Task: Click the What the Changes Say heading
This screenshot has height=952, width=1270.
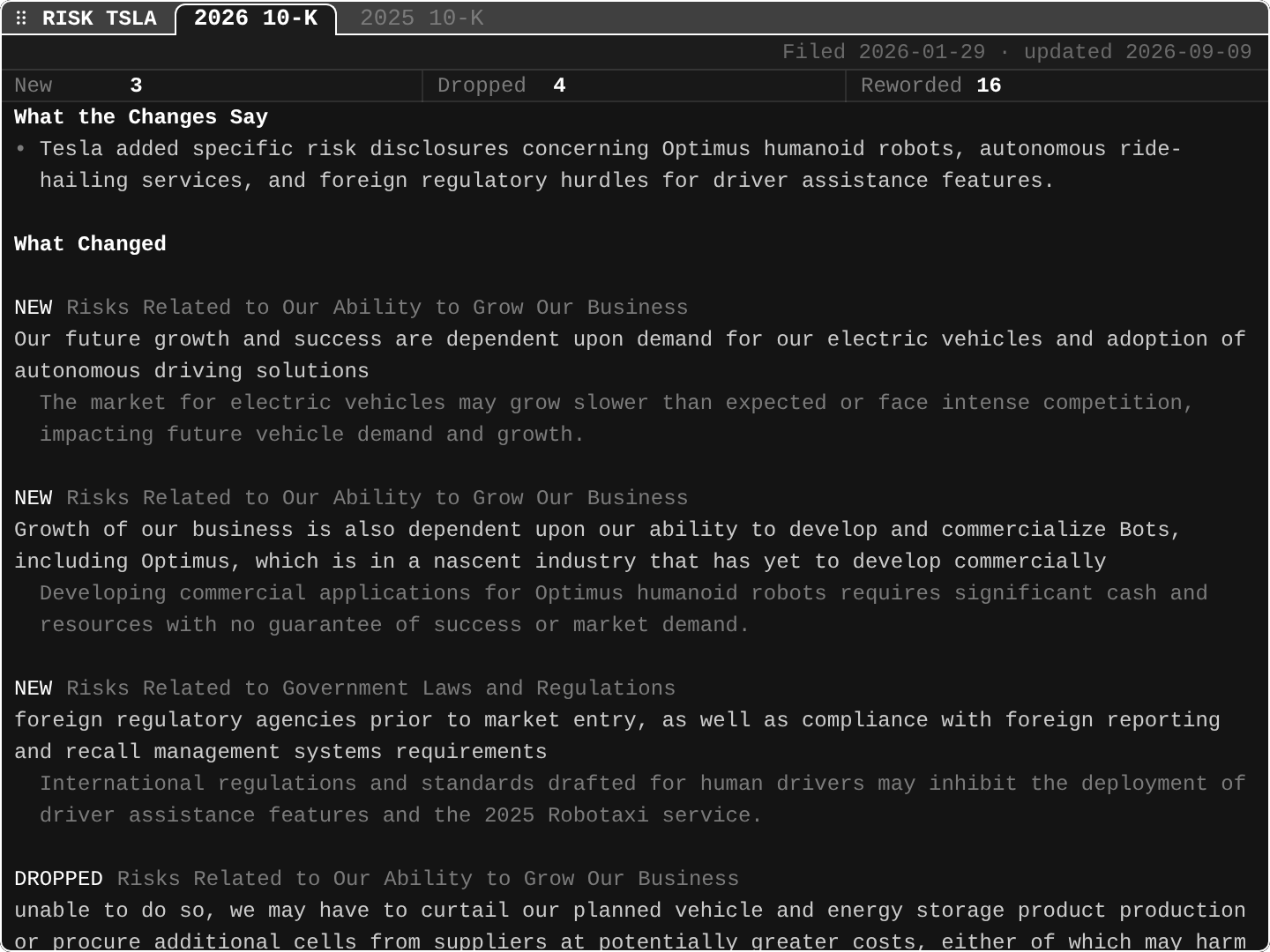Action: (x=141, y=117)
